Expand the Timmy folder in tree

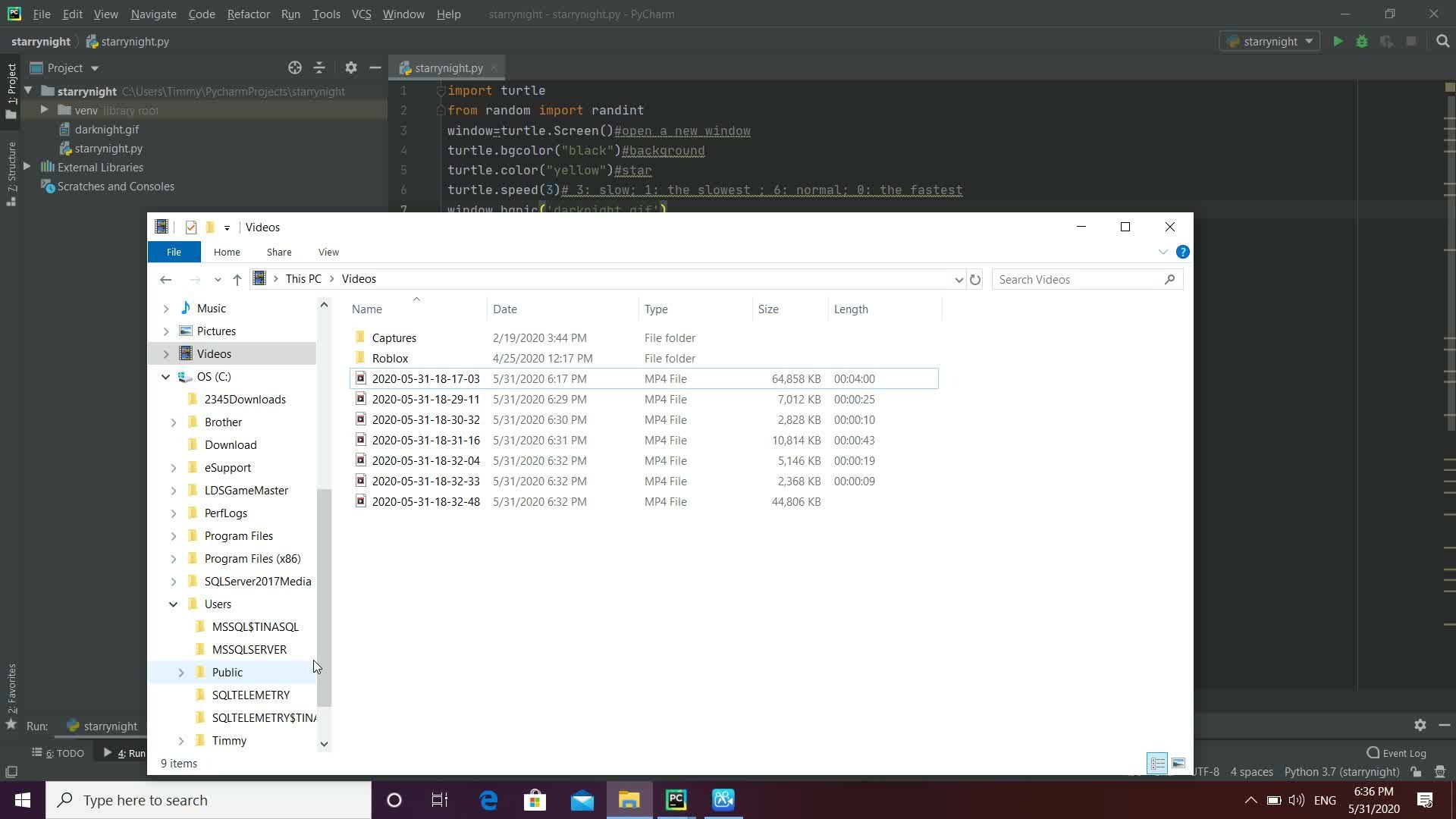(181, 741)
